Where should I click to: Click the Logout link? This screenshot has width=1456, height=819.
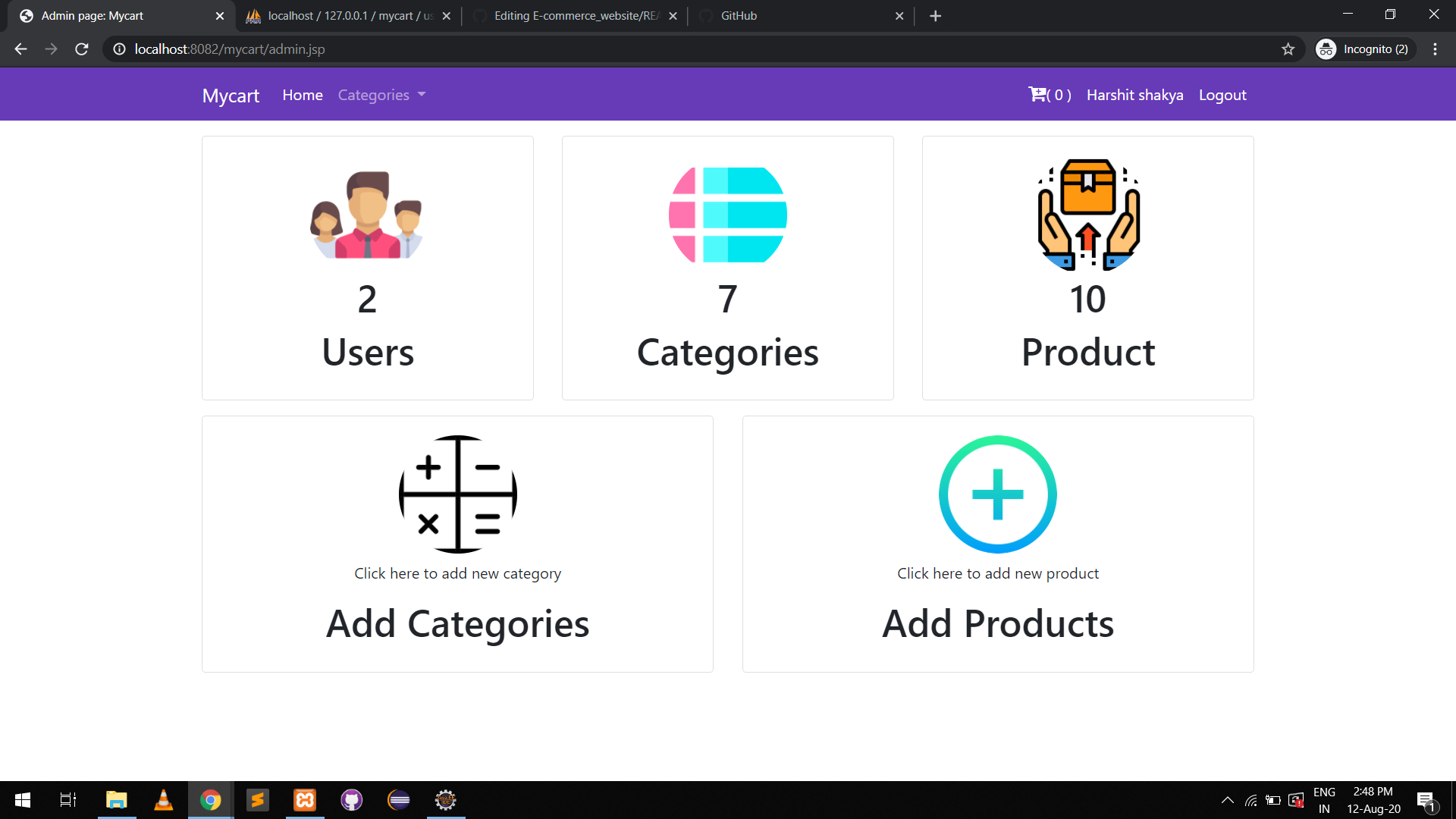coord(1222,95)
